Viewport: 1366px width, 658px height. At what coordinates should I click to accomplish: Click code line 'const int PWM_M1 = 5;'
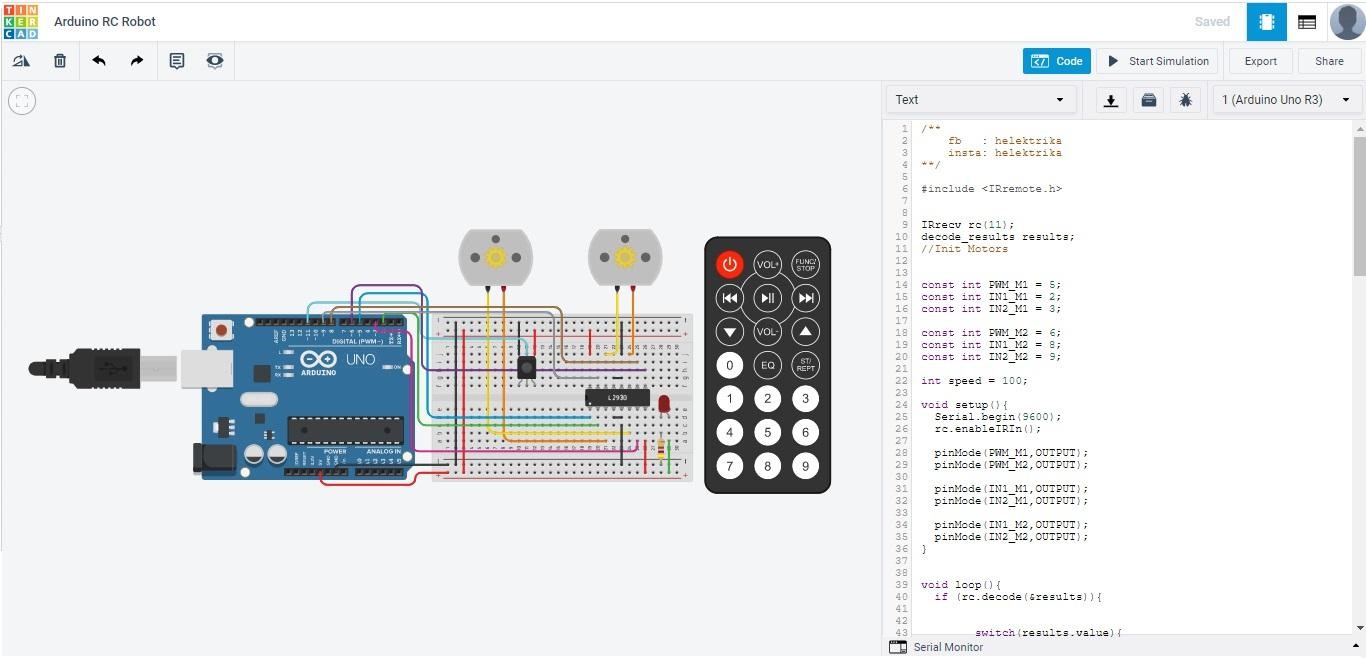pos(991,285)
